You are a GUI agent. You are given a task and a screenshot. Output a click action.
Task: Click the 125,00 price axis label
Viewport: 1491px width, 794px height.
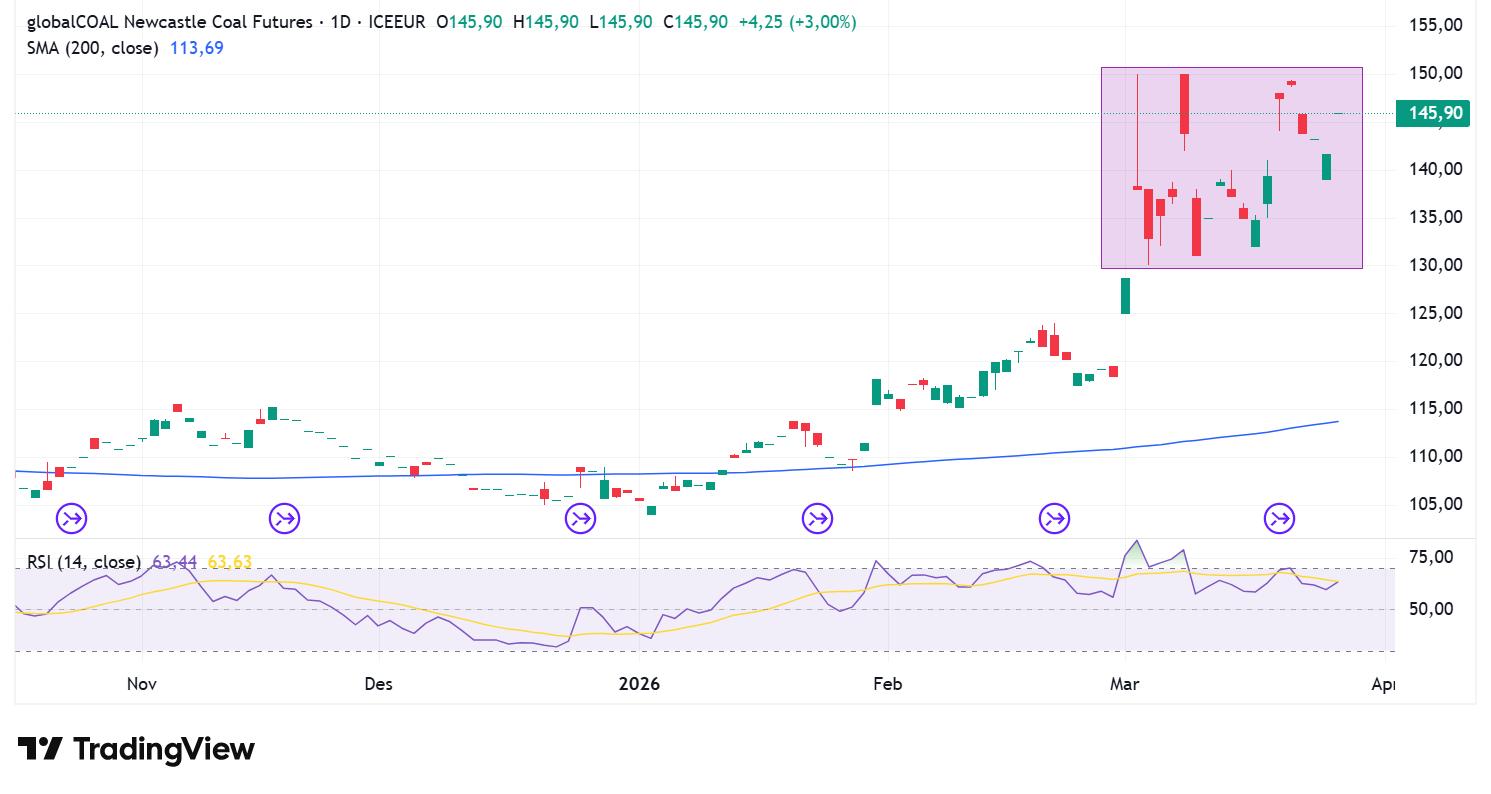pyautogui.click(x=1437, y=313)
